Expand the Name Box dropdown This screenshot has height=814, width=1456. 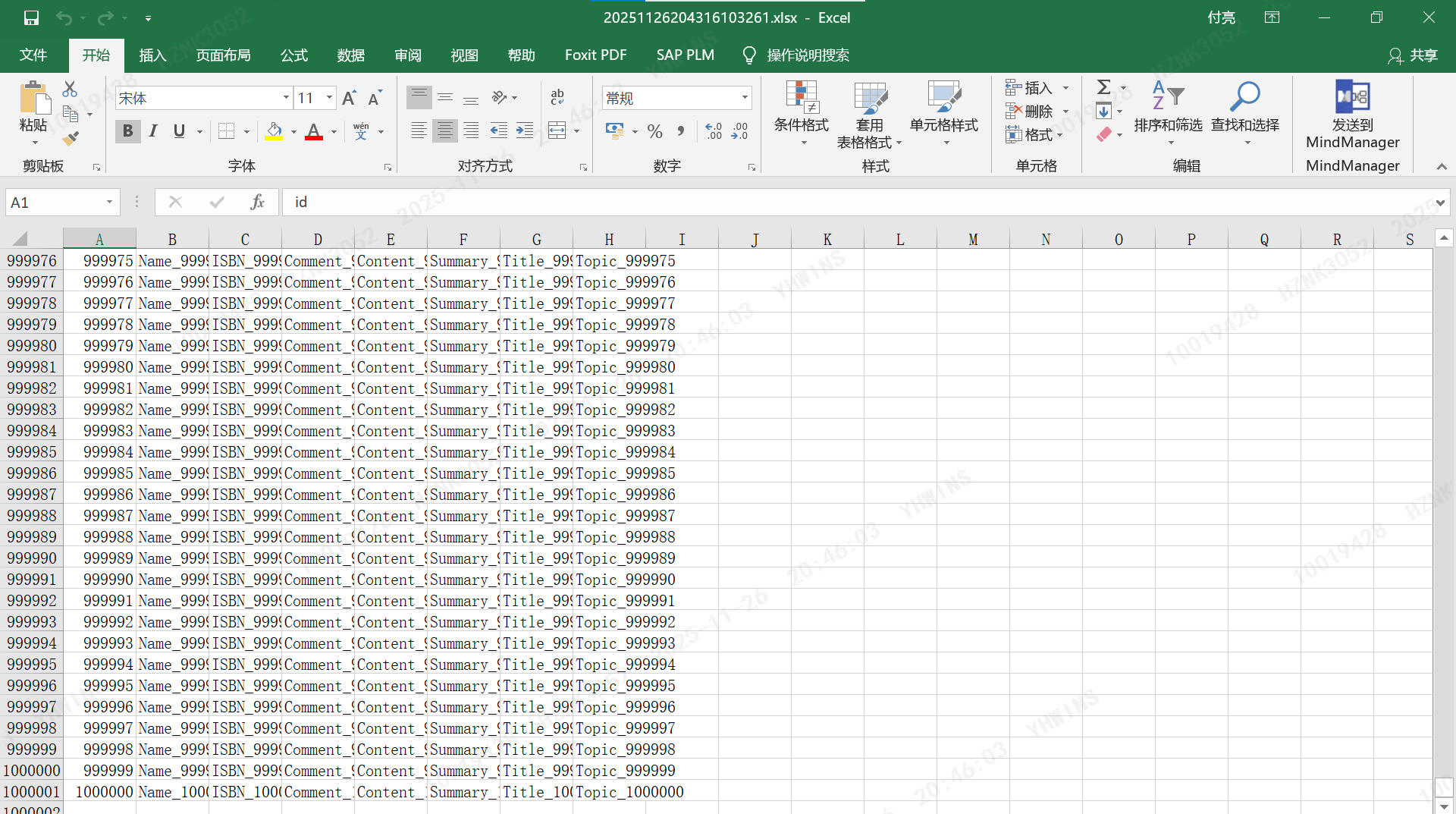(x=109, y=202)
